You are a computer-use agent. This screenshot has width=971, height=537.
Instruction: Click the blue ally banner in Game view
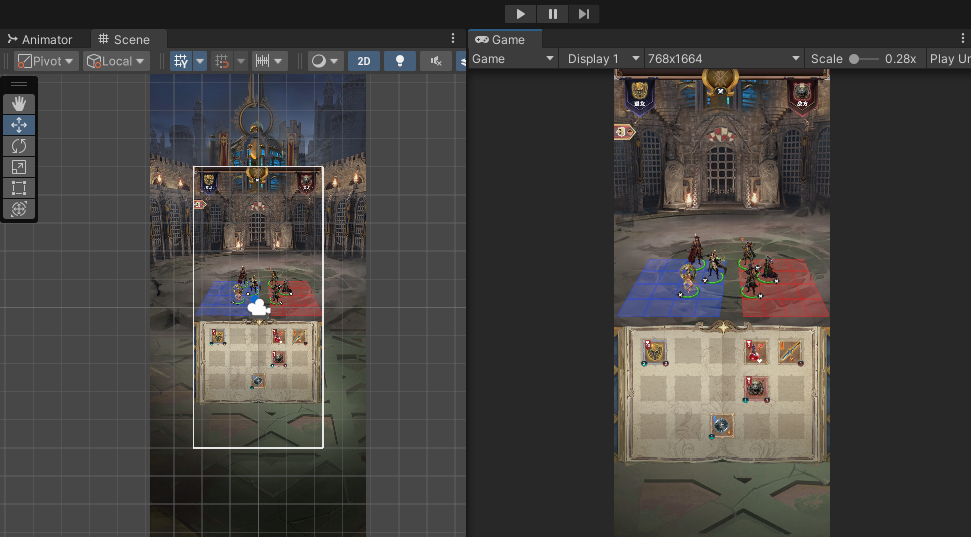(639, 95)
